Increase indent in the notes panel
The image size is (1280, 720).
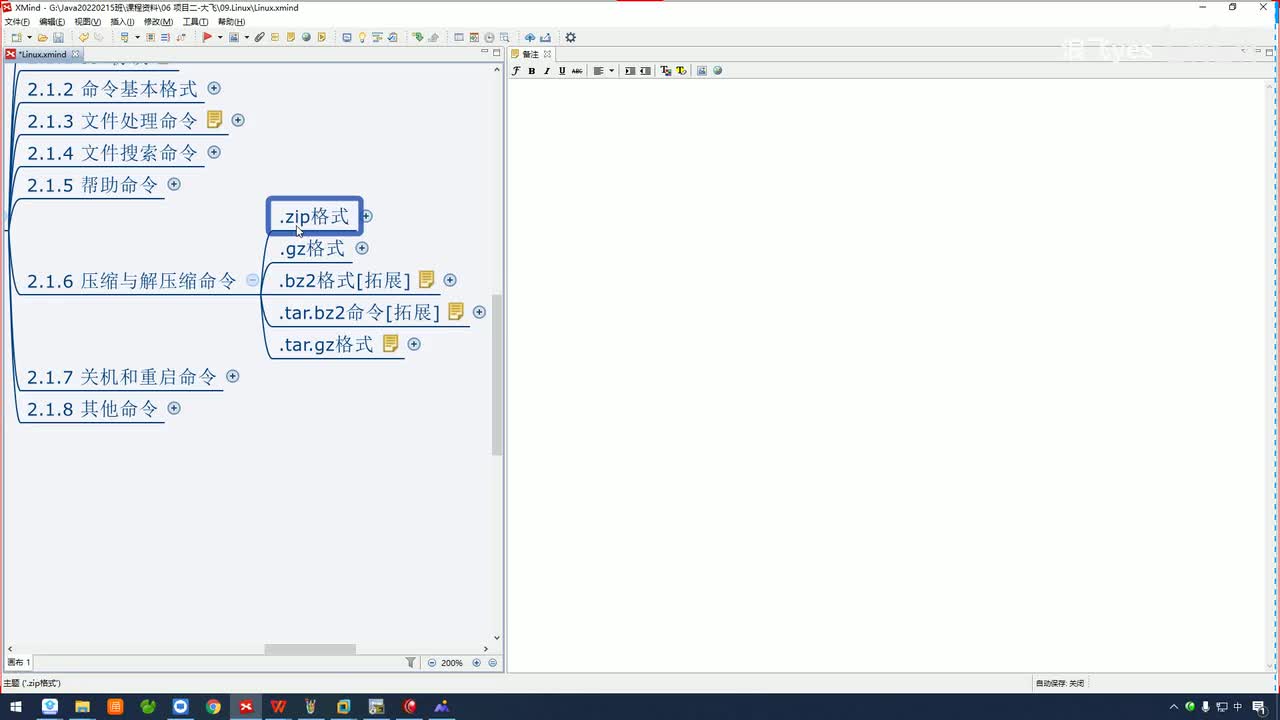point(630,71)
